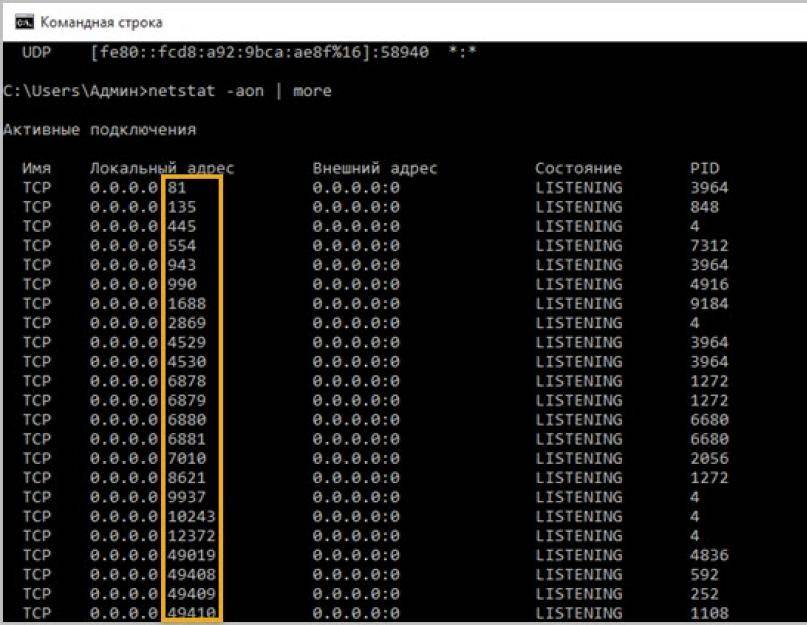Click the 'Имя' column header
Viewport: 807px width, 625px height.
point(37,168)
